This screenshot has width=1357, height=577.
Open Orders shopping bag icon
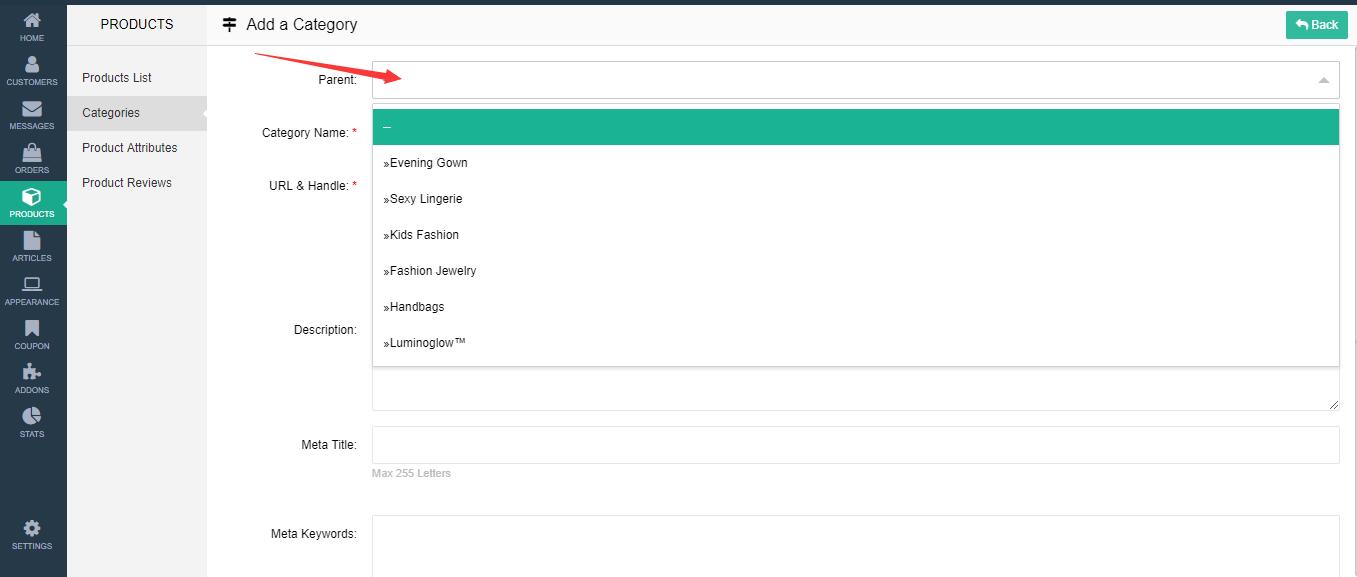[x=32, y=153]
